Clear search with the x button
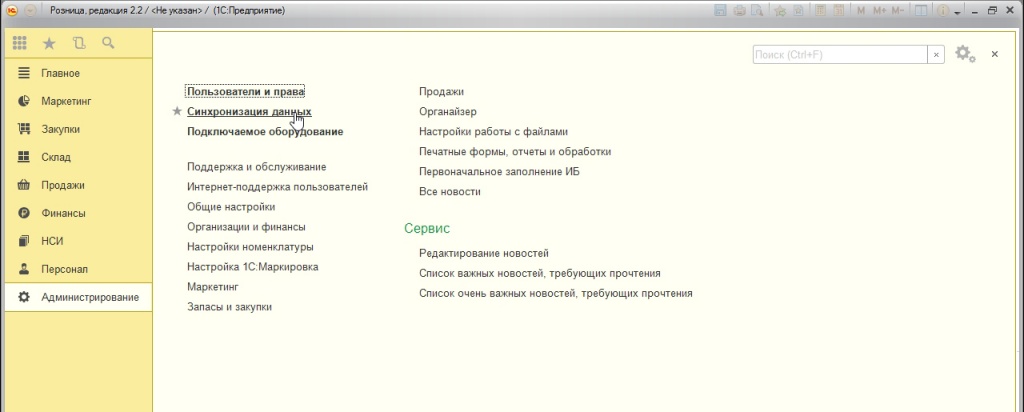Image resolution: width=1024 pixels, height=412 pixels. coord(936,54)
